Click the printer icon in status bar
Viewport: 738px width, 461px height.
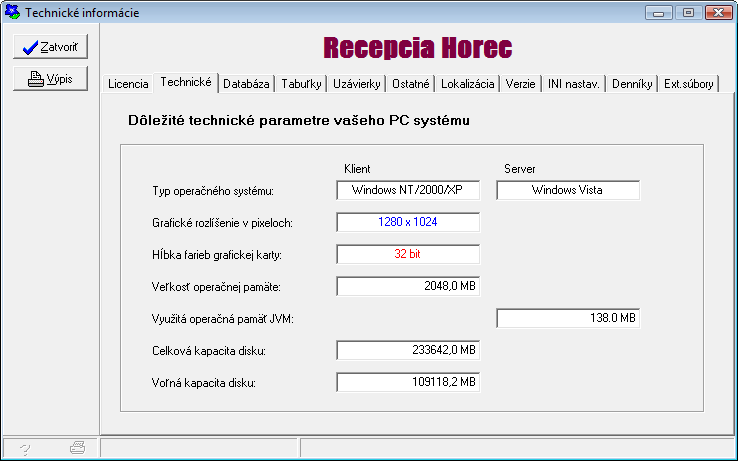point(77,449)
